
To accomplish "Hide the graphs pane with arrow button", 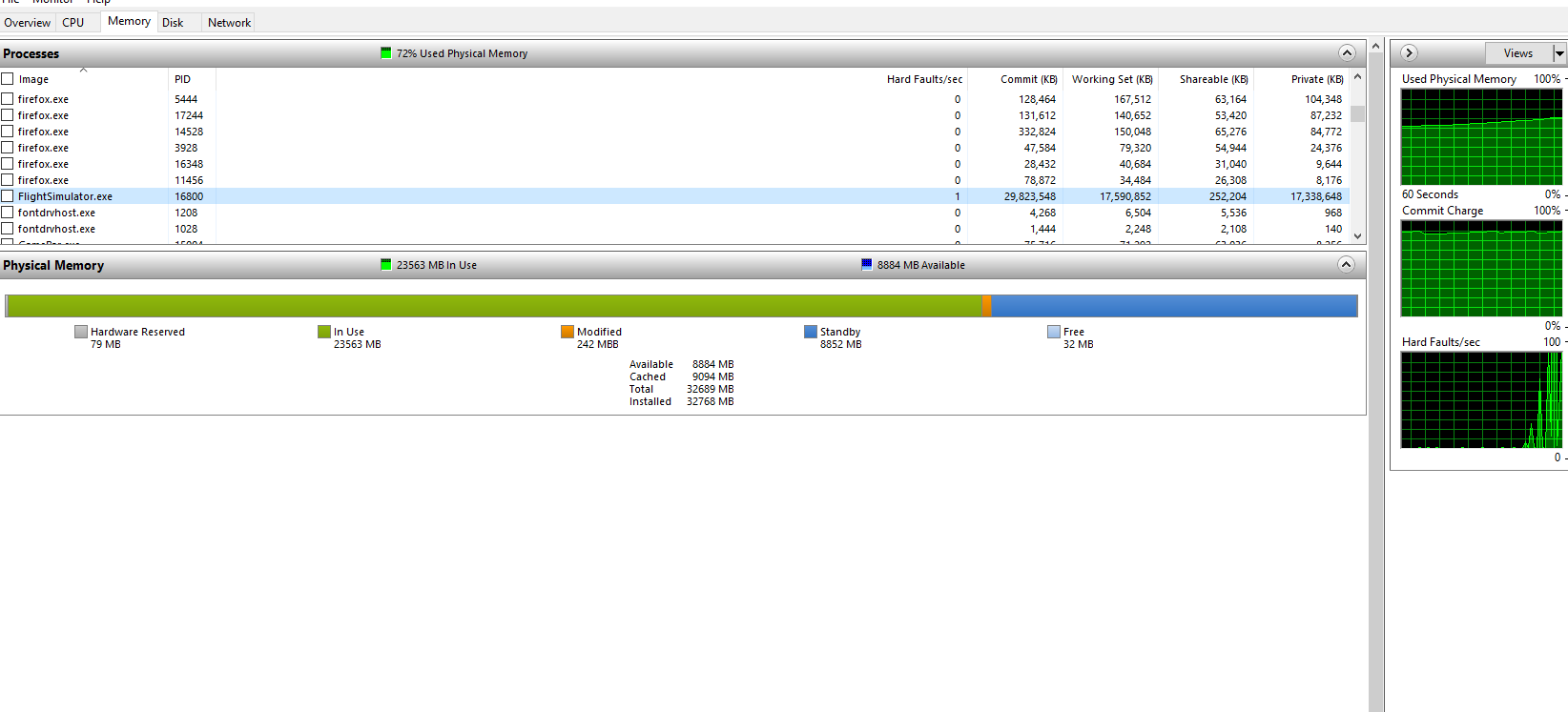I will coord(1409,53).
